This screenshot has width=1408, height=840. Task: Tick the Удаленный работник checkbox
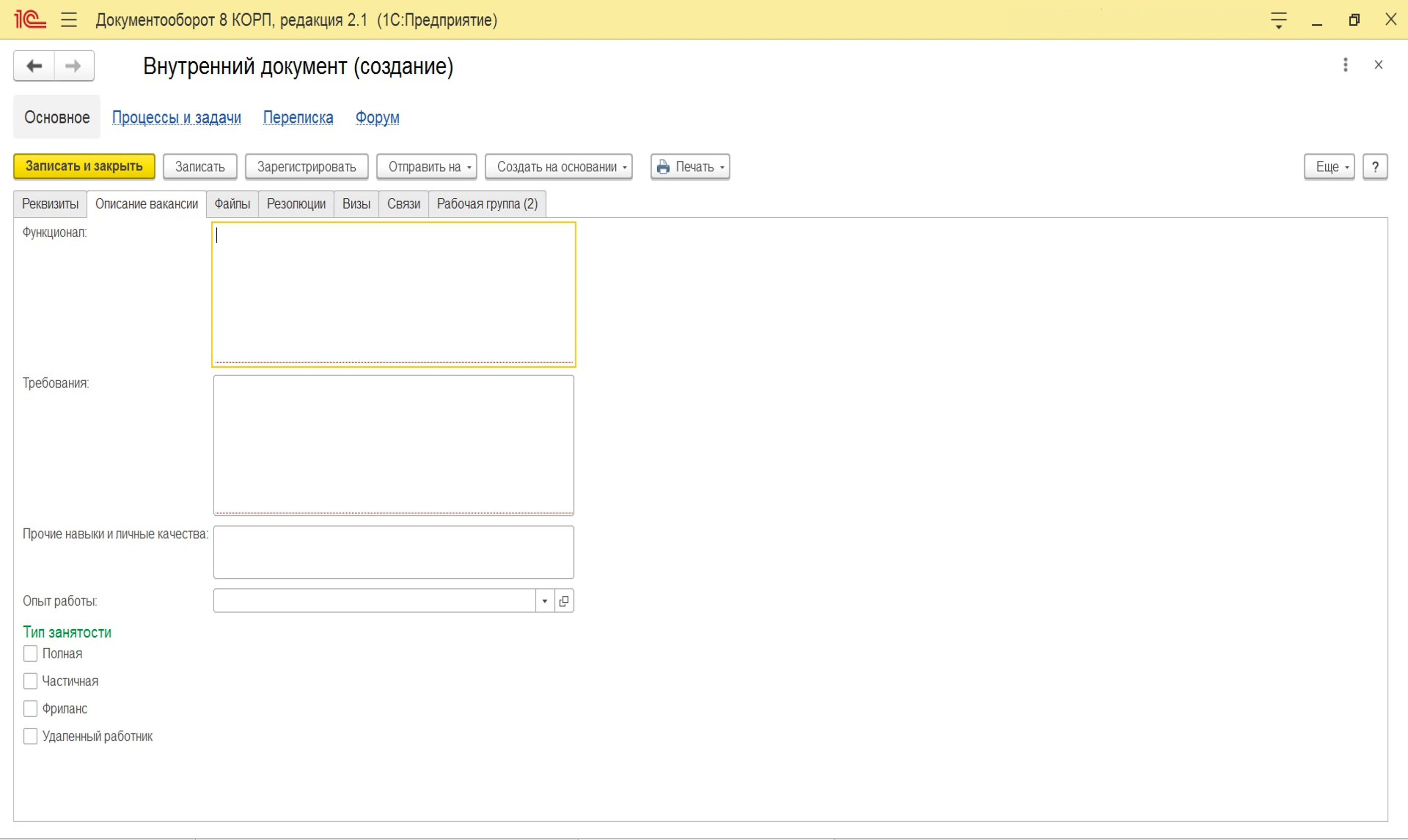point(30,736)
